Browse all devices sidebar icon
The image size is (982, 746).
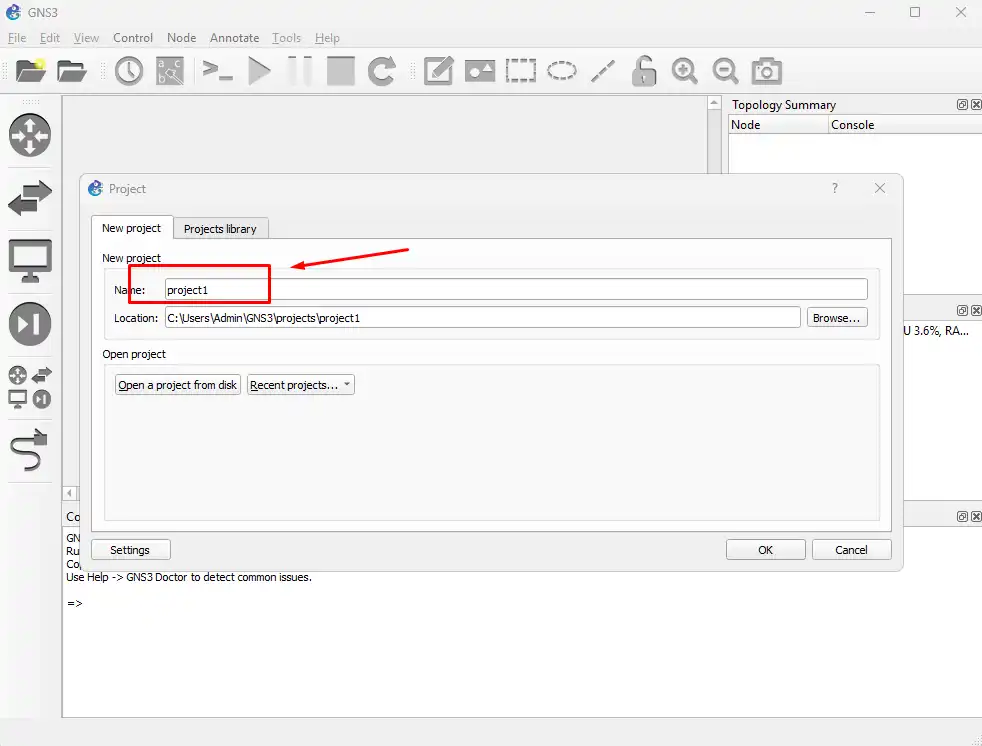[x=30, y=387]
